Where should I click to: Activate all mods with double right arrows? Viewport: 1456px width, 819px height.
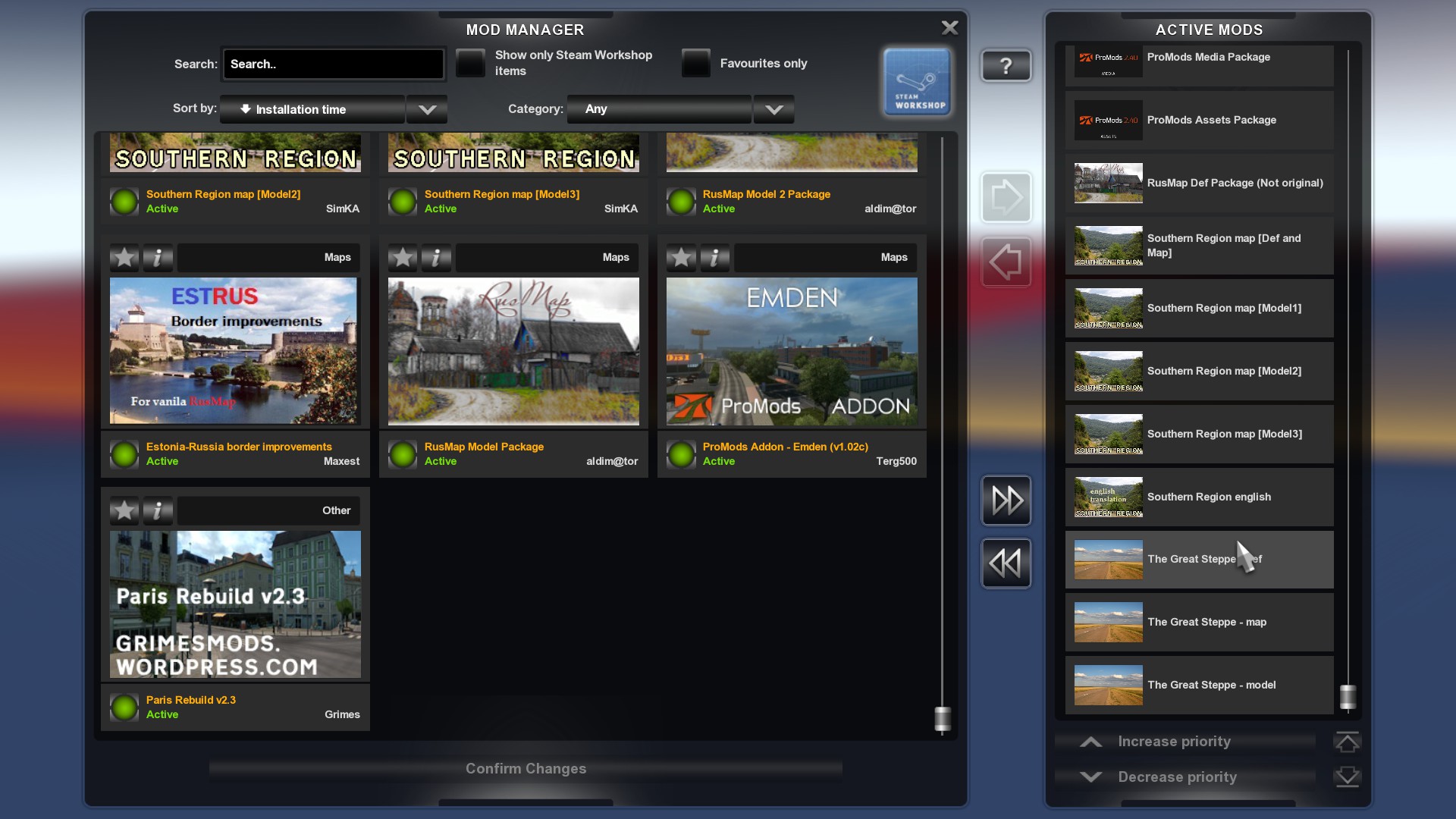pyautogui.click(x=1006, y=500)
